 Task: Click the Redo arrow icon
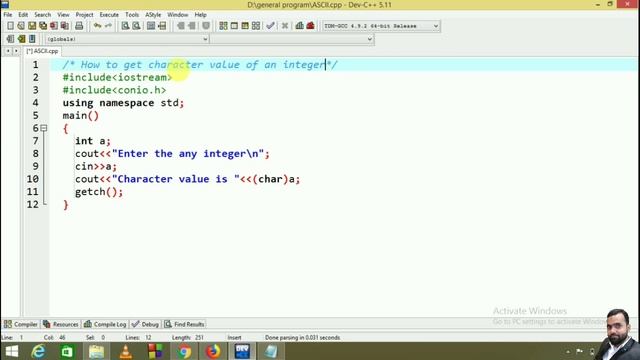[x=108, y=26]
